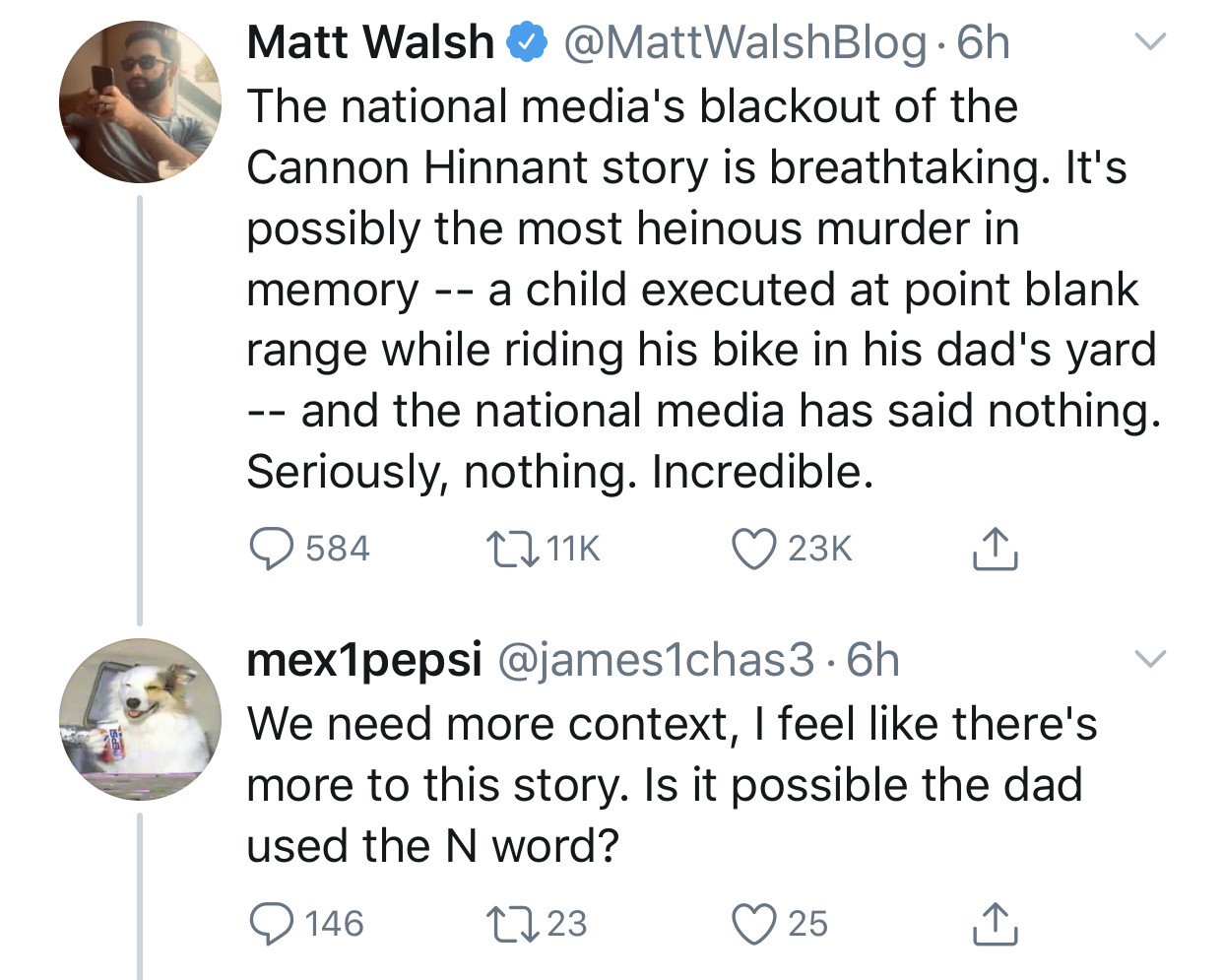View mex1pepsi's dog avatar profile
1223x980 pixels.
[140, 719]
